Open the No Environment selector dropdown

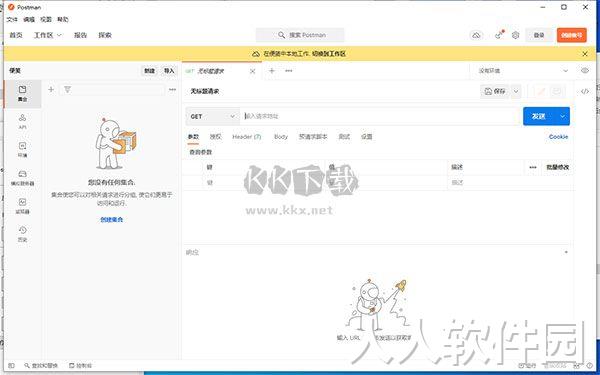(523, 71)
